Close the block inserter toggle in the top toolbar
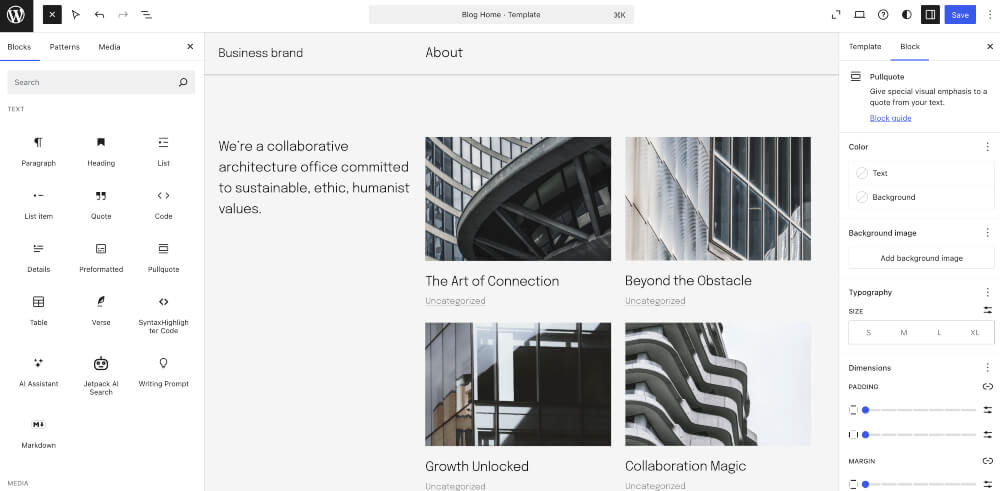The height and width of the screenshot is (491, 1000). point(52,15)
